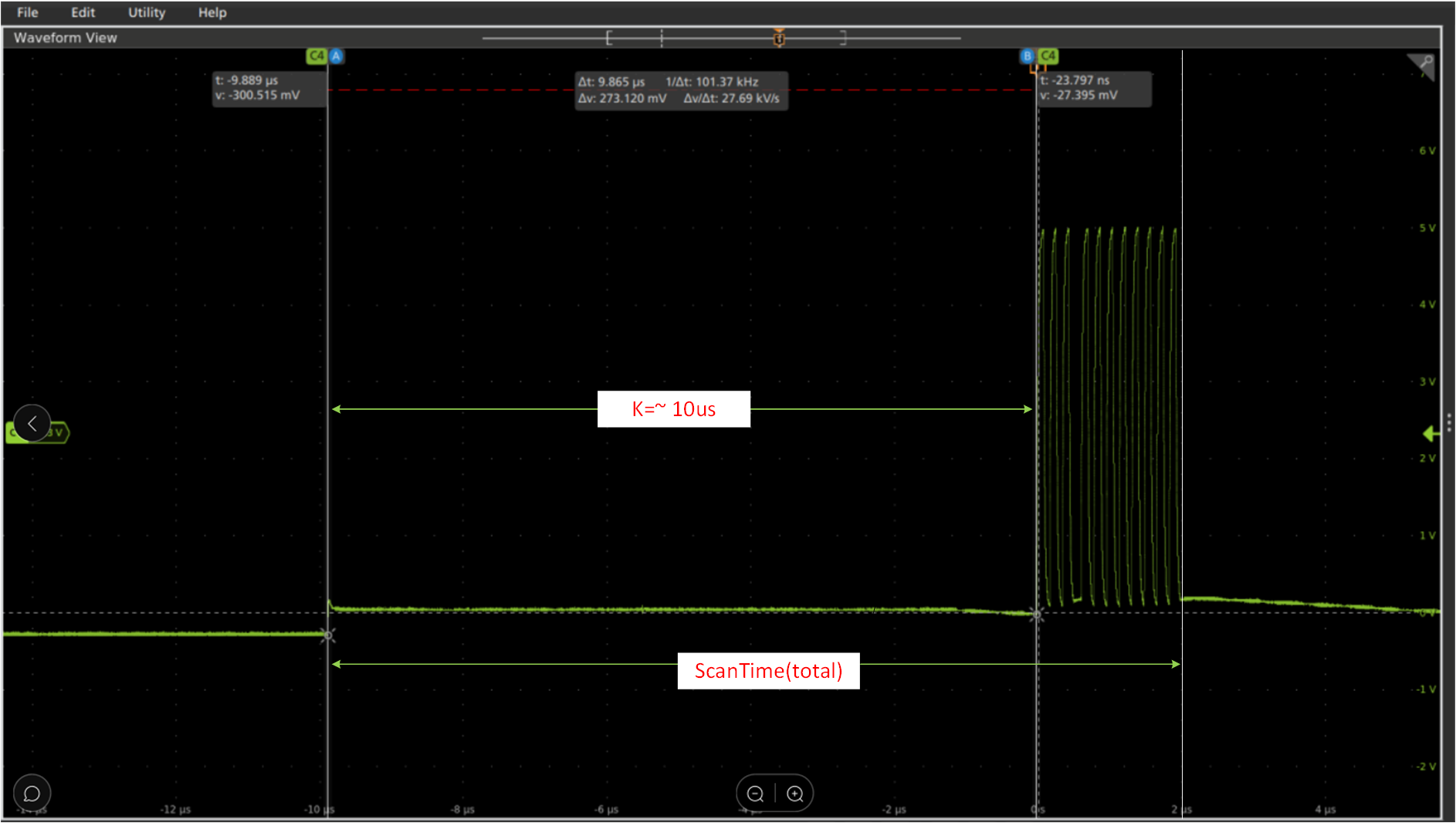Click the Waveform View title
Screen dimensions: 1456x823
[66, 38]
